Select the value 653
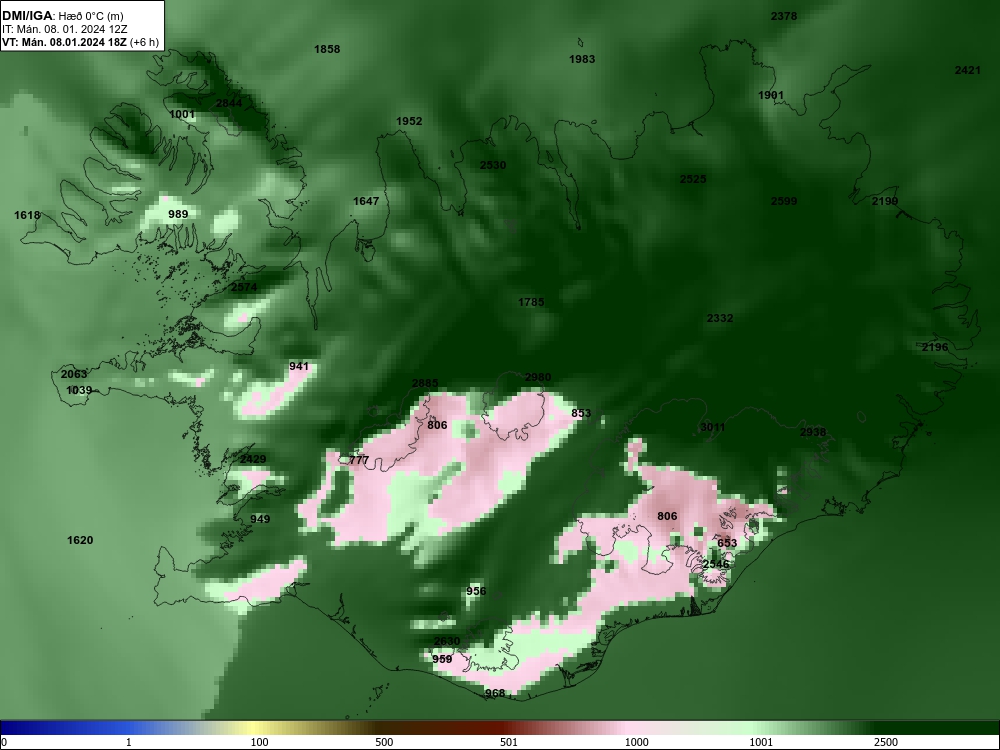This screenshot has width=1000, height=750. coord(727,543)
